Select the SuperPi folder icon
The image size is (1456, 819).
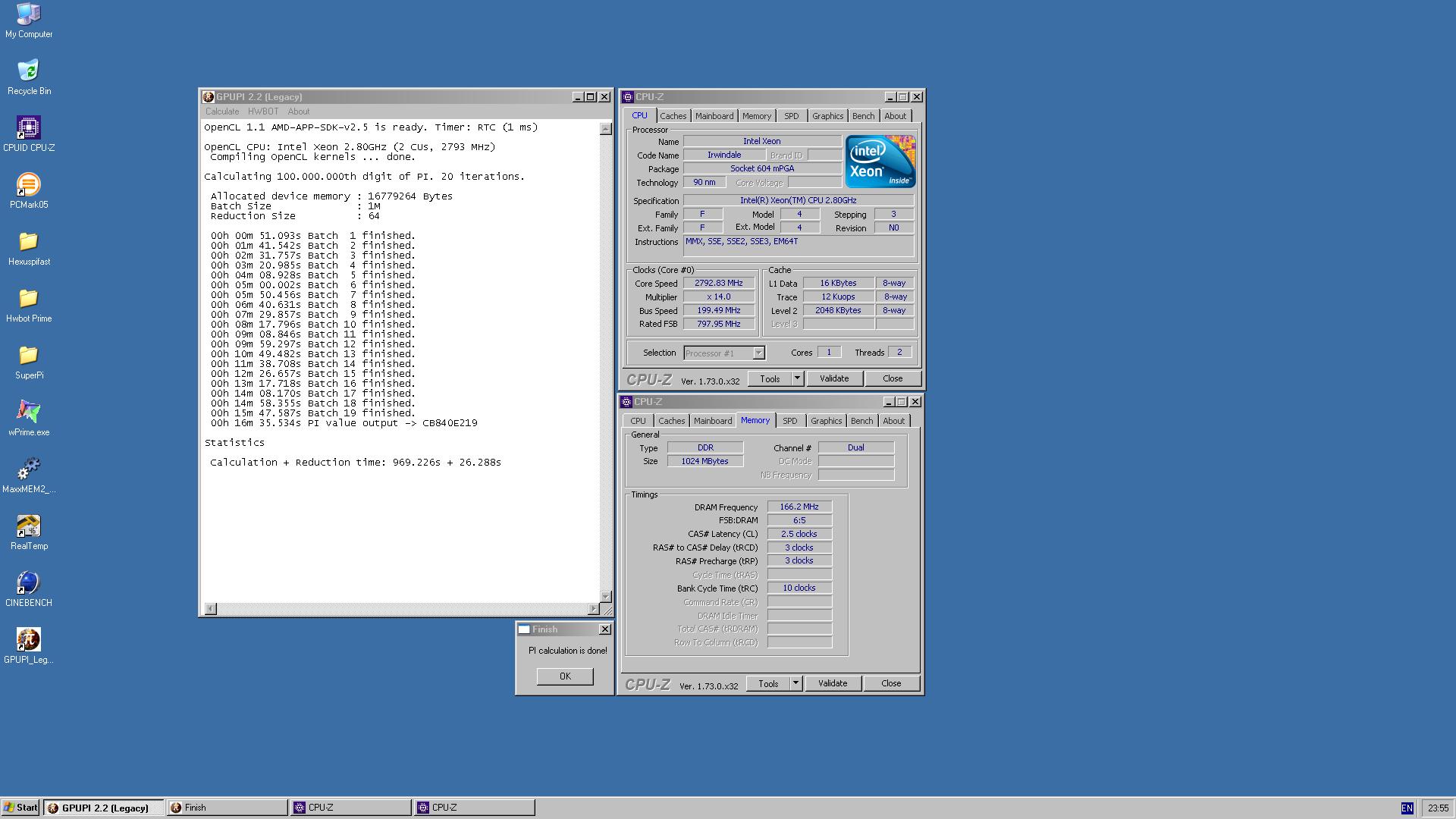[x=29, y=362]
